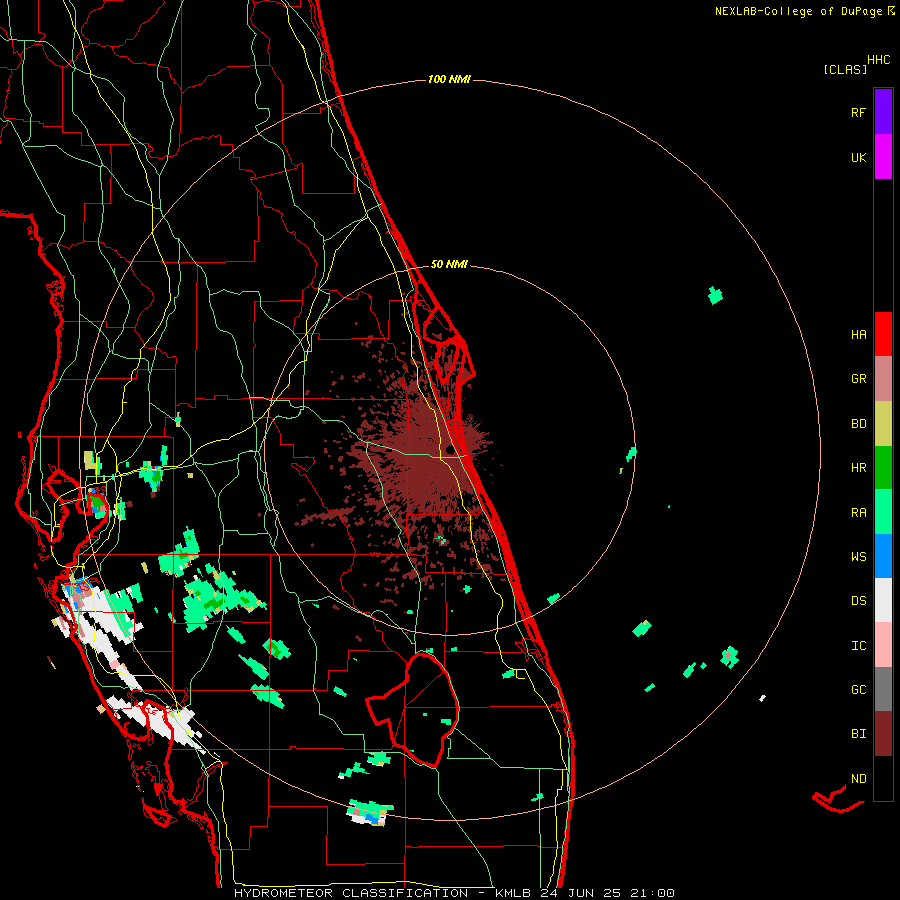Pick the yellow BD legend swatch
The height and width of the screenshot is (900, 900).
click(x=883, y=424)
